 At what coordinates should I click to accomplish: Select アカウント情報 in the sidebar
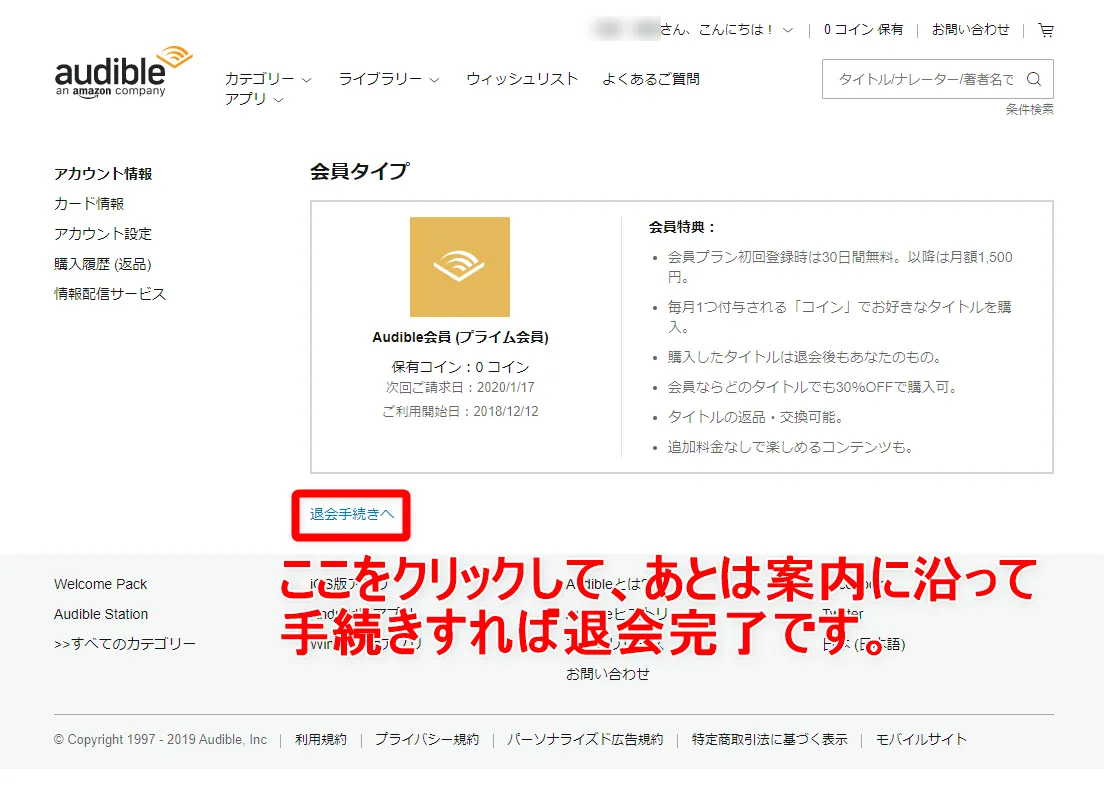[x=103, y=174]
